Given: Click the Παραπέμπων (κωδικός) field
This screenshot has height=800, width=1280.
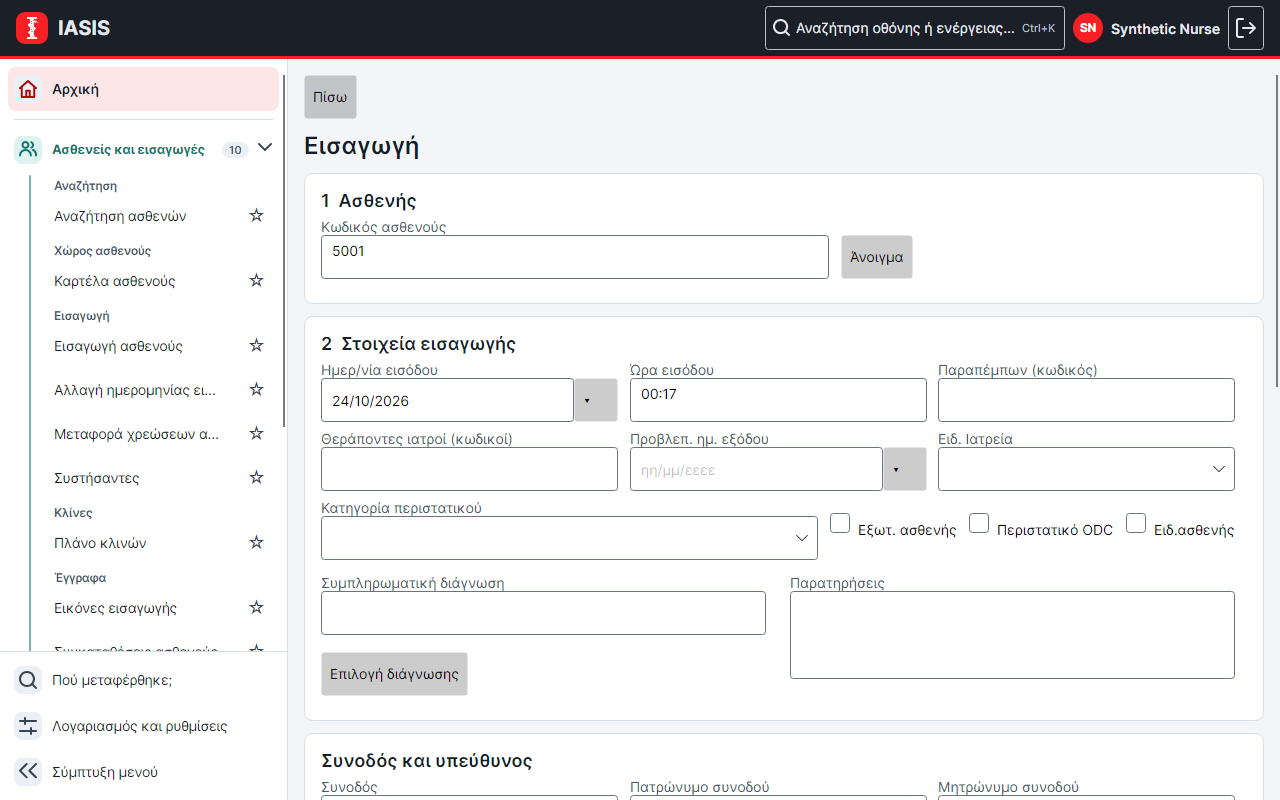Looking at the screenshot, I should (1086, 400).
